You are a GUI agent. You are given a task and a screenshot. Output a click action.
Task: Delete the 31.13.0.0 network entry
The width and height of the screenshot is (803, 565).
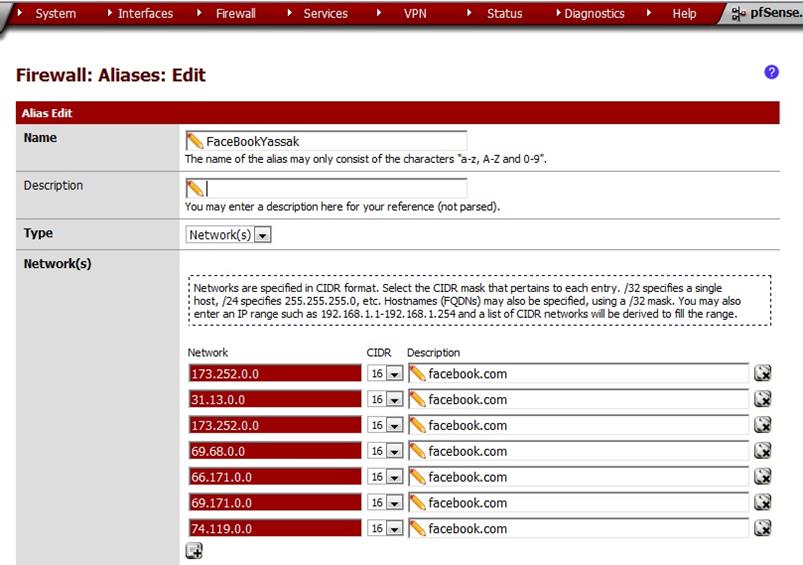pos(763,399)
